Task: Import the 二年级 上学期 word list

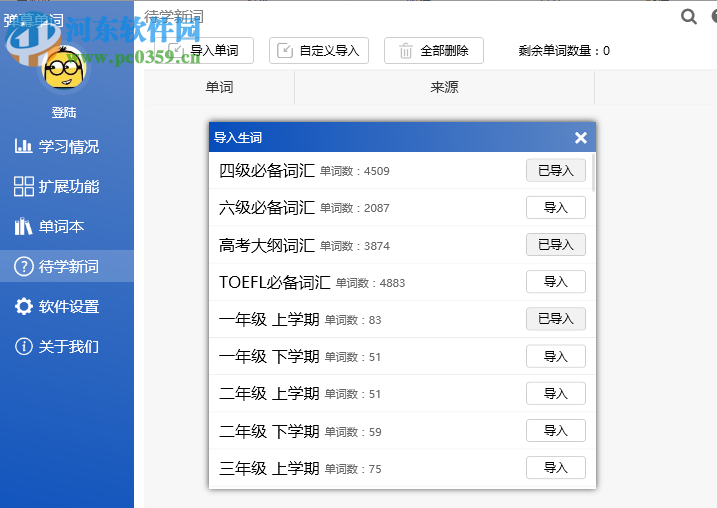Action: pyautogui.click(x=556, y=393)
